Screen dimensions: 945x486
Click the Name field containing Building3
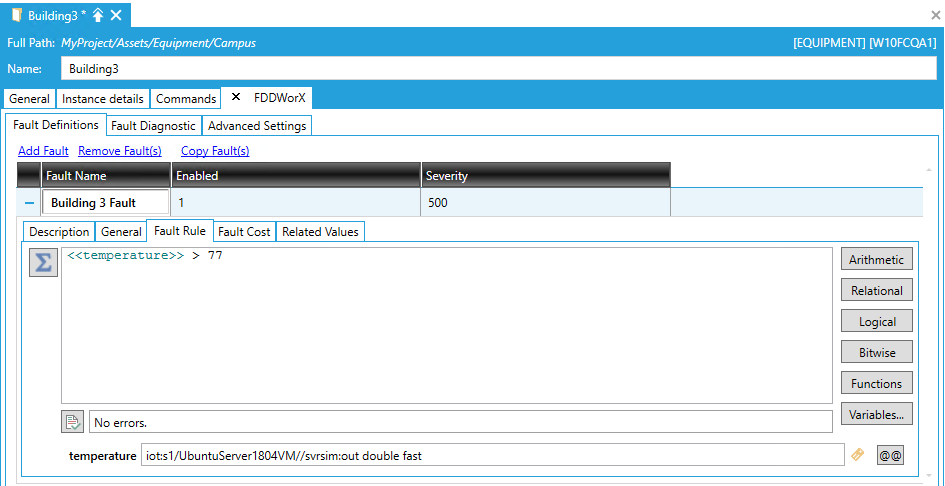498,69
